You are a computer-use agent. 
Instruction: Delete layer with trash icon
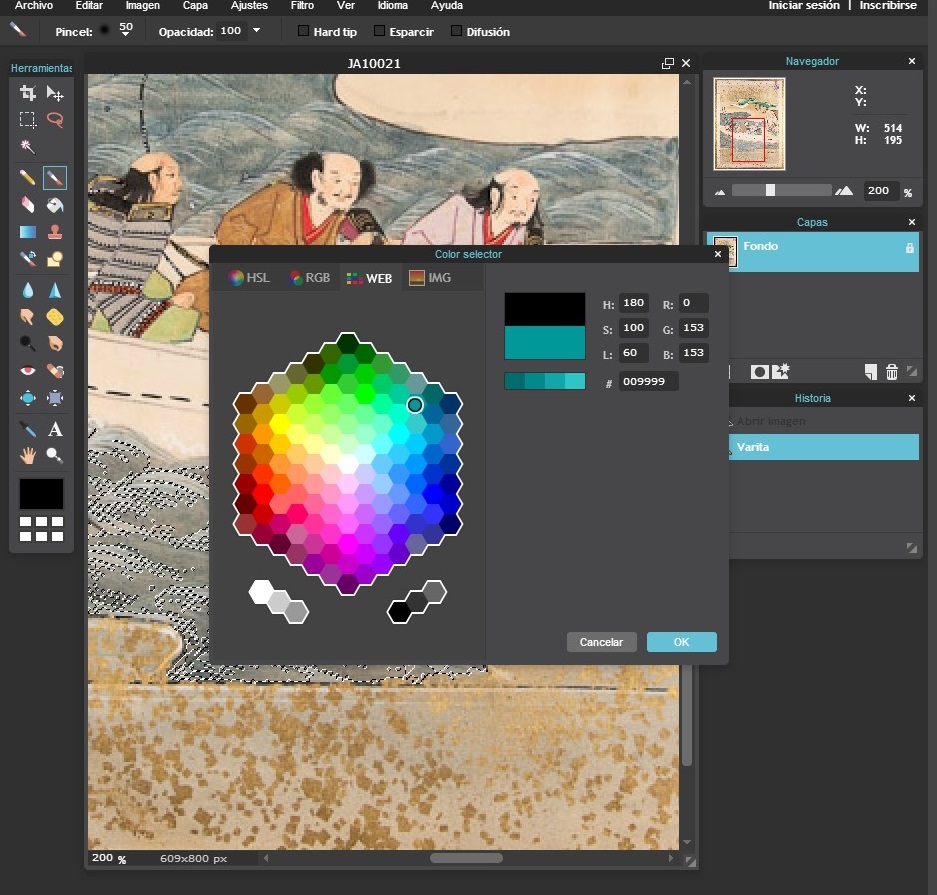point(892,372)
